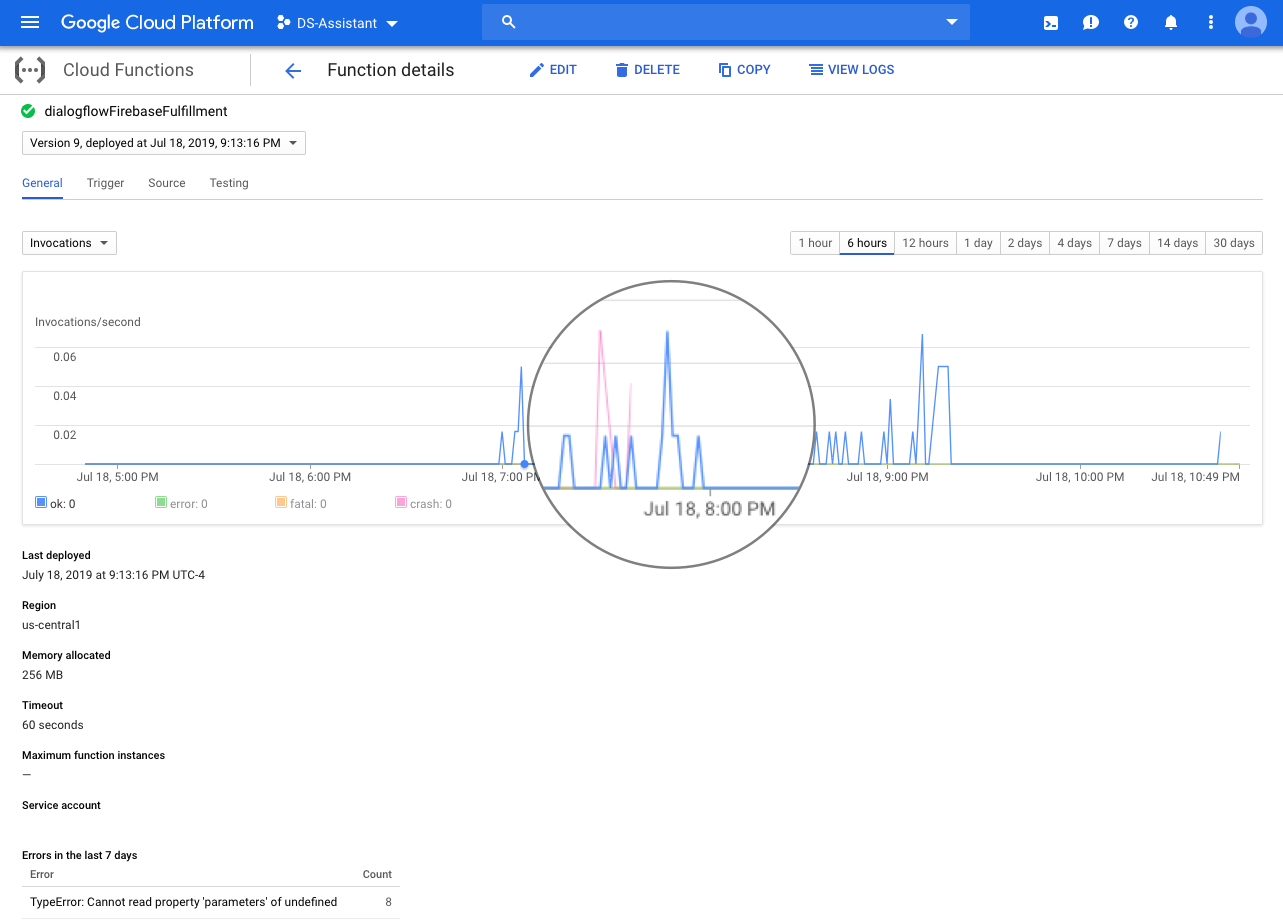
Task: Expand the search bar dropdown arrow
Action: 951,22
